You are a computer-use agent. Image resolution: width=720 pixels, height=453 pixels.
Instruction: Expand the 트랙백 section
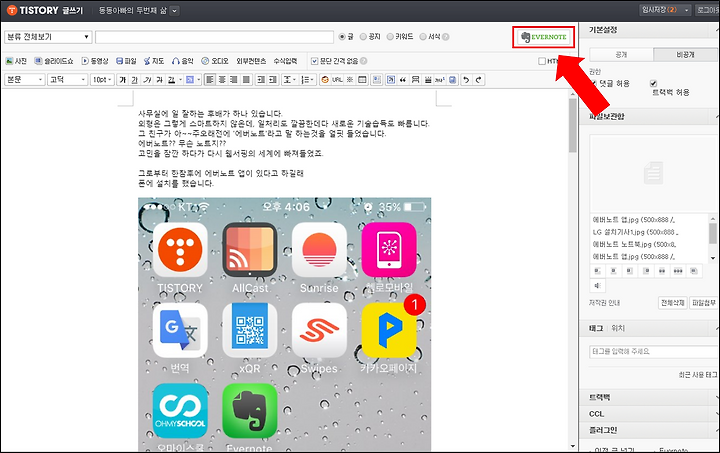coord(649,397)
